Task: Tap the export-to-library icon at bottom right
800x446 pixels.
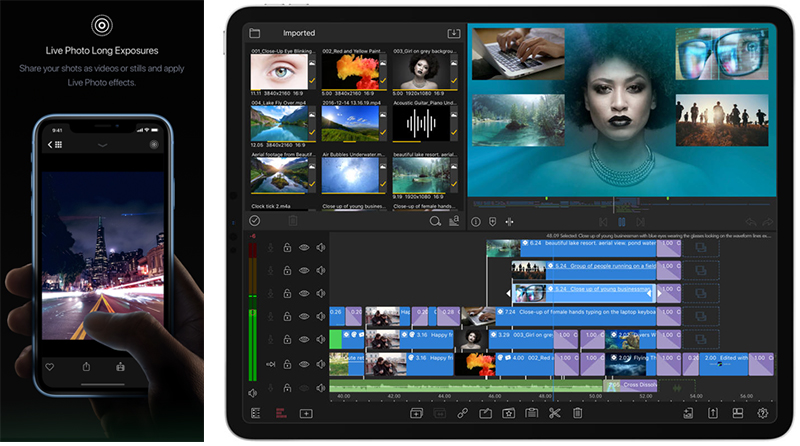Action: [x=688, y=413]
